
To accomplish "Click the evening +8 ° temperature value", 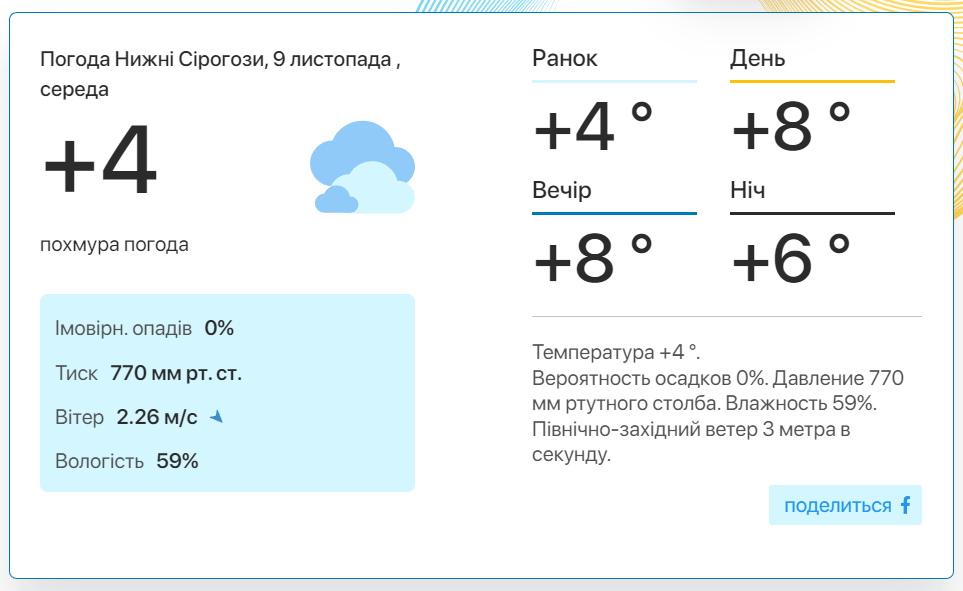I will pos(593,259).
